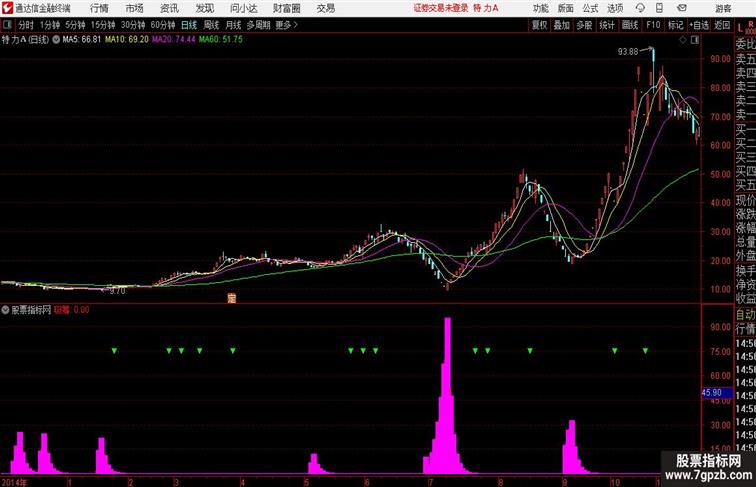Viewport: 756px width, 487px height.
Task: Expand the 特力A indicator settings arrow
Action: 56,40
